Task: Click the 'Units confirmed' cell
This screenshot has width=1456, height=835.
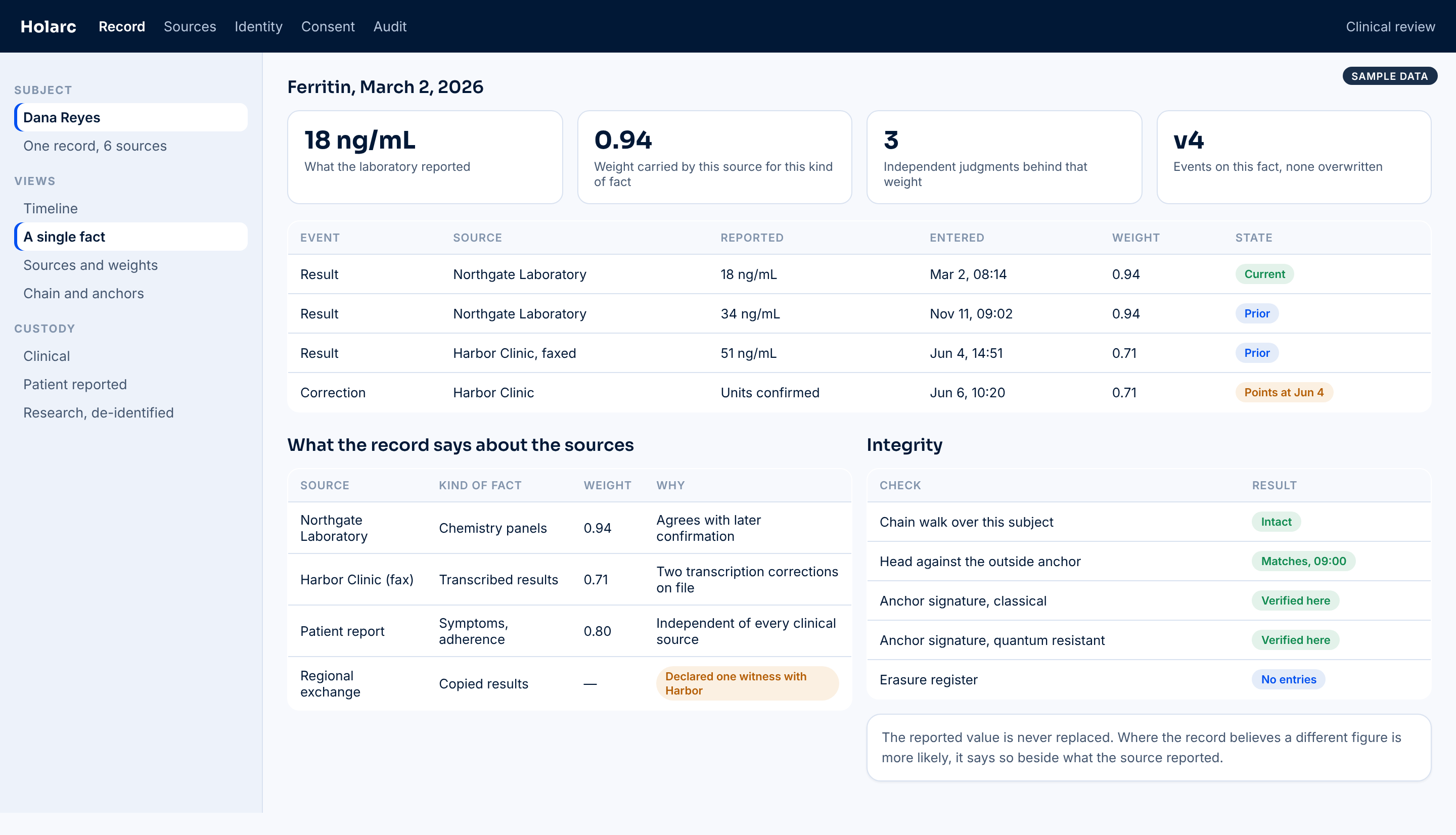Action: (769, 393)
